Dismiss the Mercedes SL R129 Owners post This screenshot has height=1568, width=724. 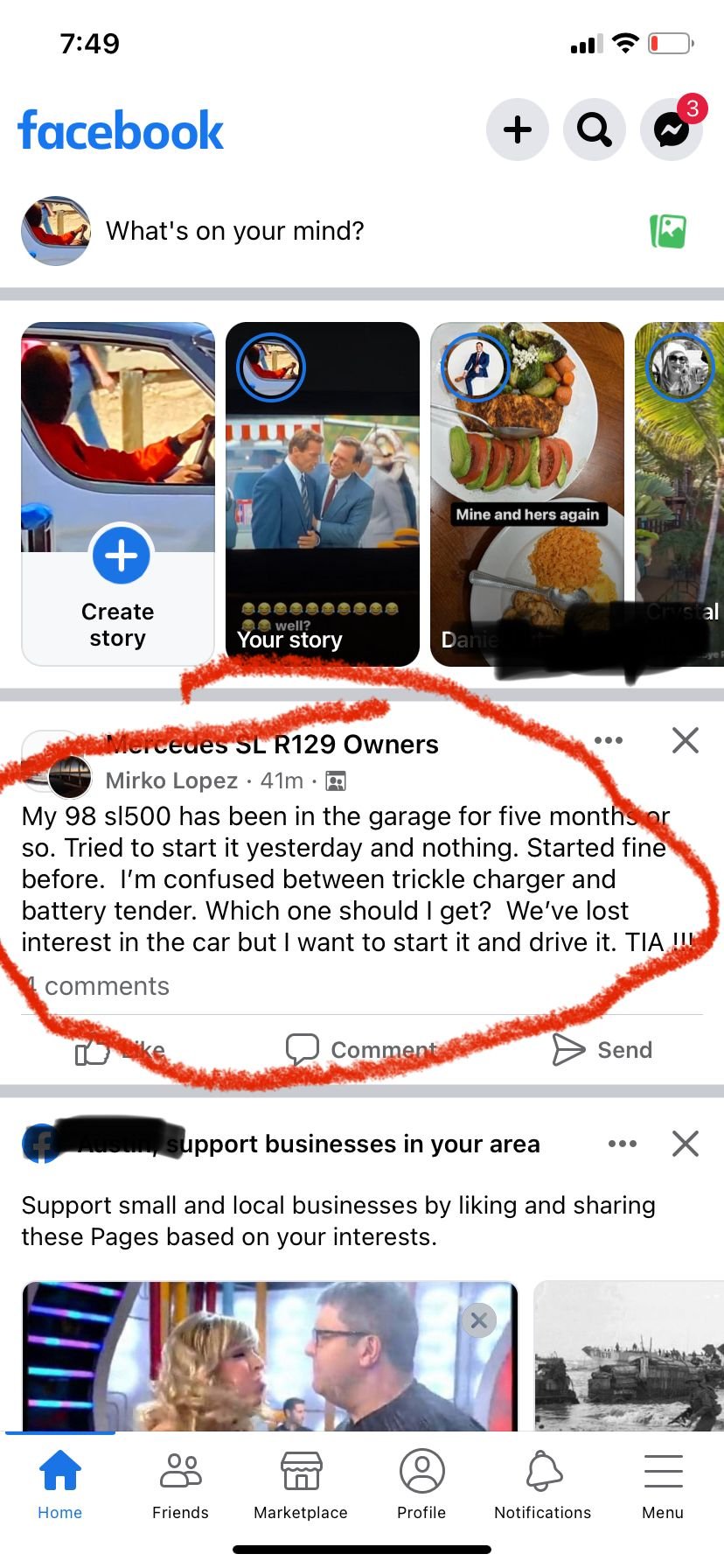(x=686, y=740)
